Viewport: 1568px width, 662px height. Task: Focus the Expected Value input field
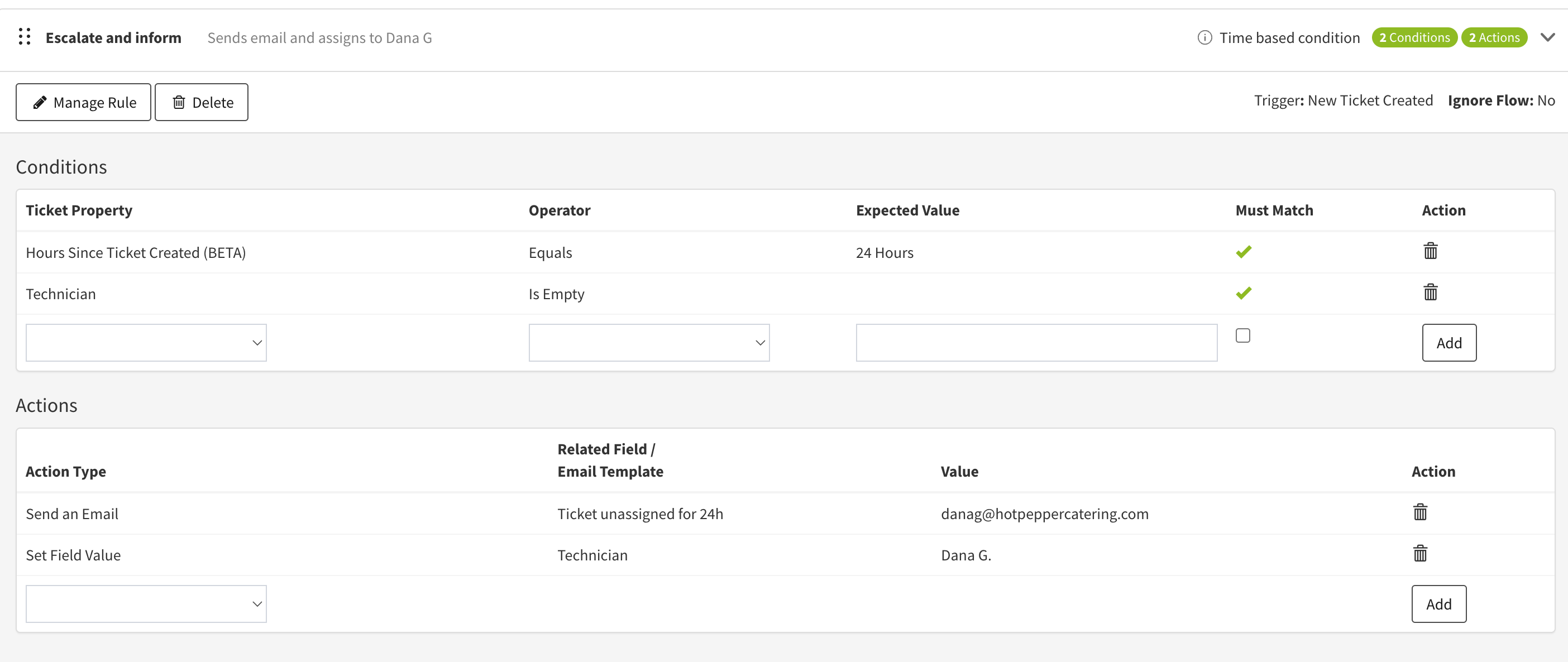1036,343
